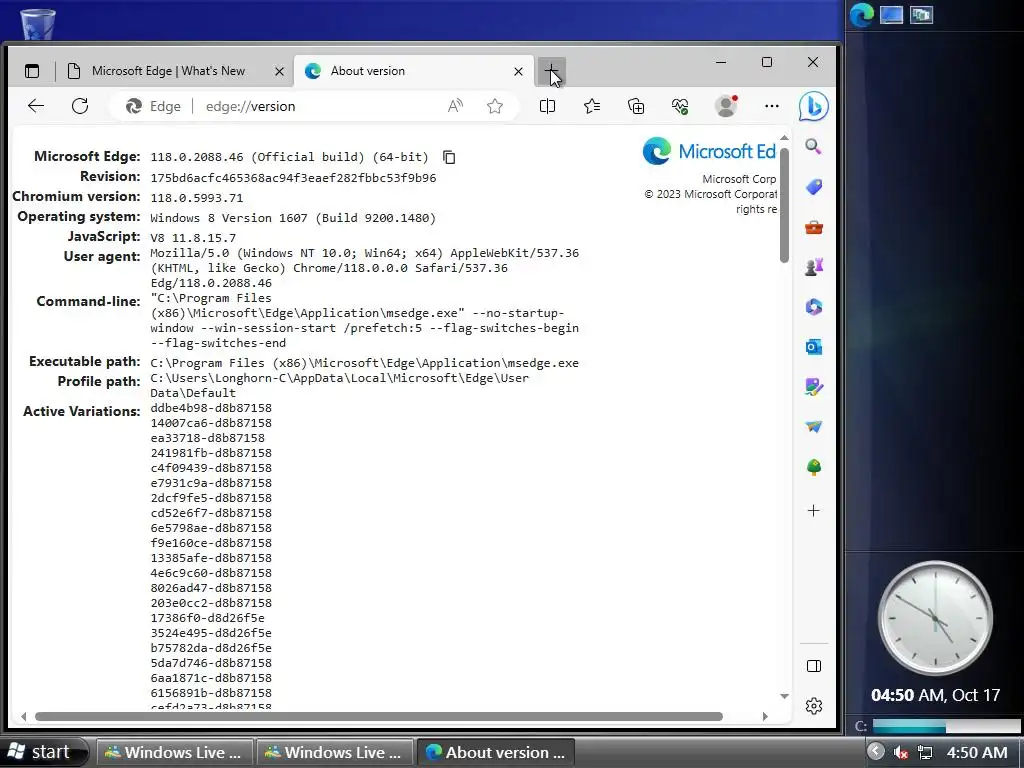Toggle split screen view
This screenshot has width=1024, height=768.
point(547,106)
